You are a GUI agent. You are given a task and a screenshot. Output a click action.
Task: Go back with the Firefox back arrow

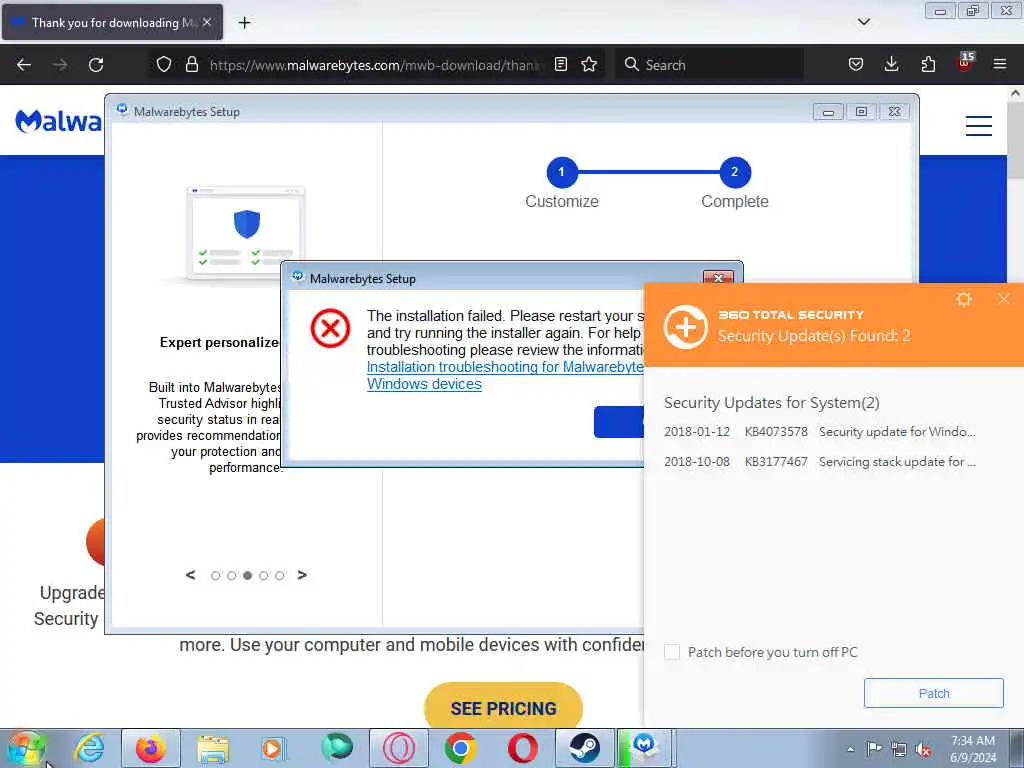coord(24,65)
